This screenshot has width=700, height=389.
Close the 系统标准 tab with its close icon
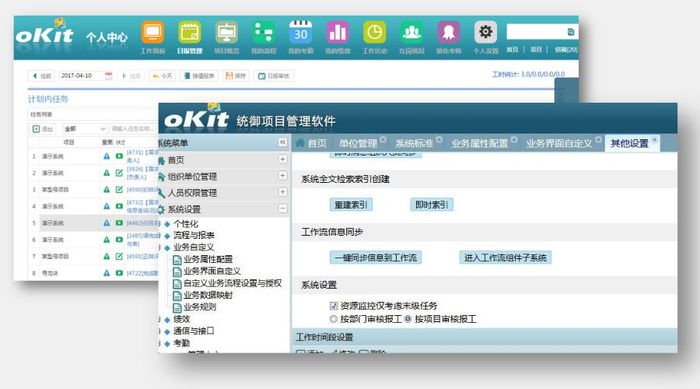(x=439, y=139)
